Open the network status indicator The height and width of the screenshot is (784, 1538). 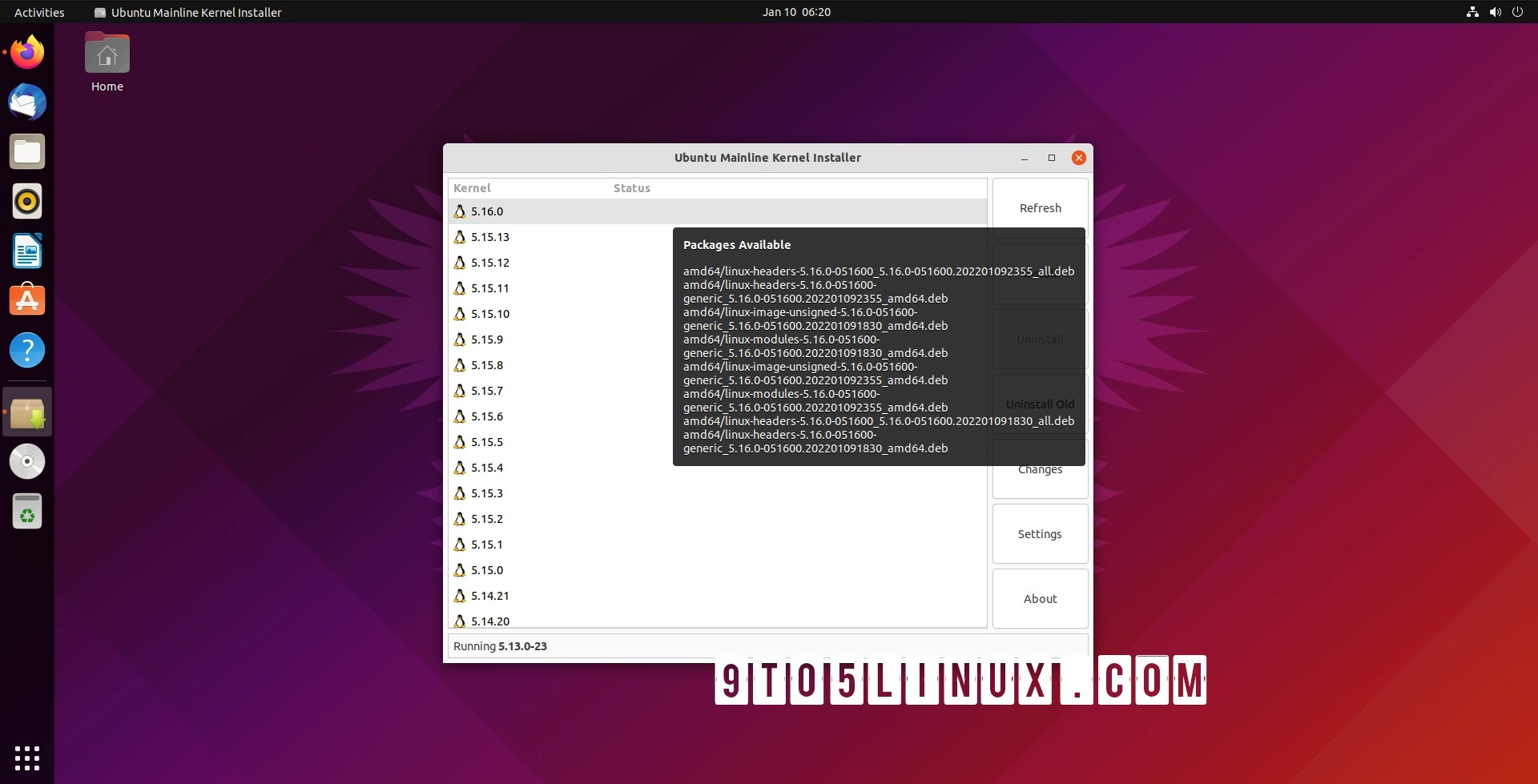1472,12
